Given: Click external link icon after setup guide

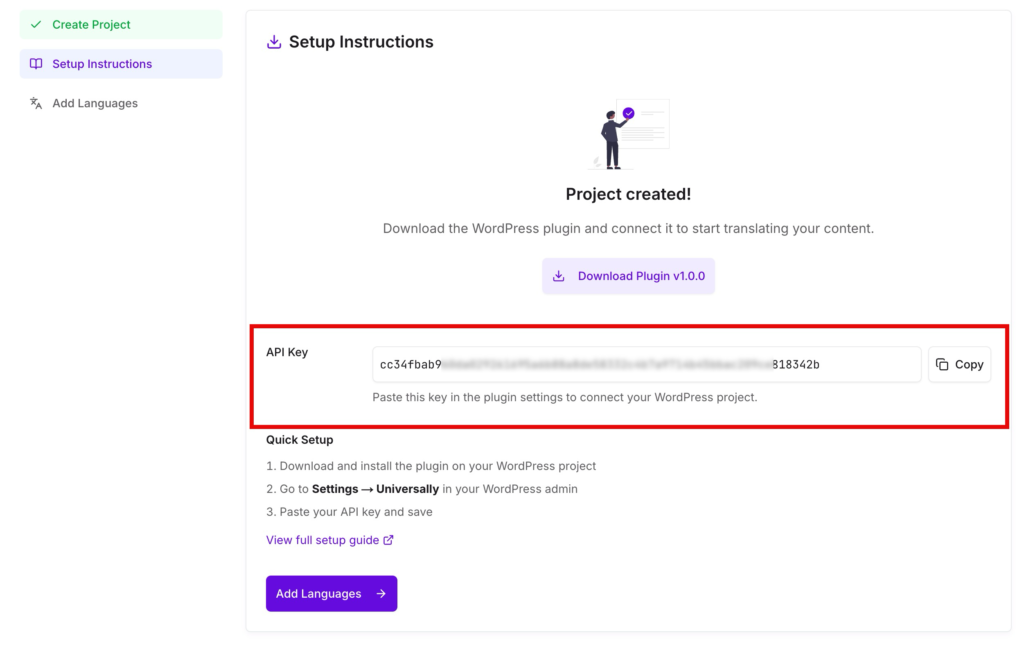Looking at the screenshot, I should point(389,540).
